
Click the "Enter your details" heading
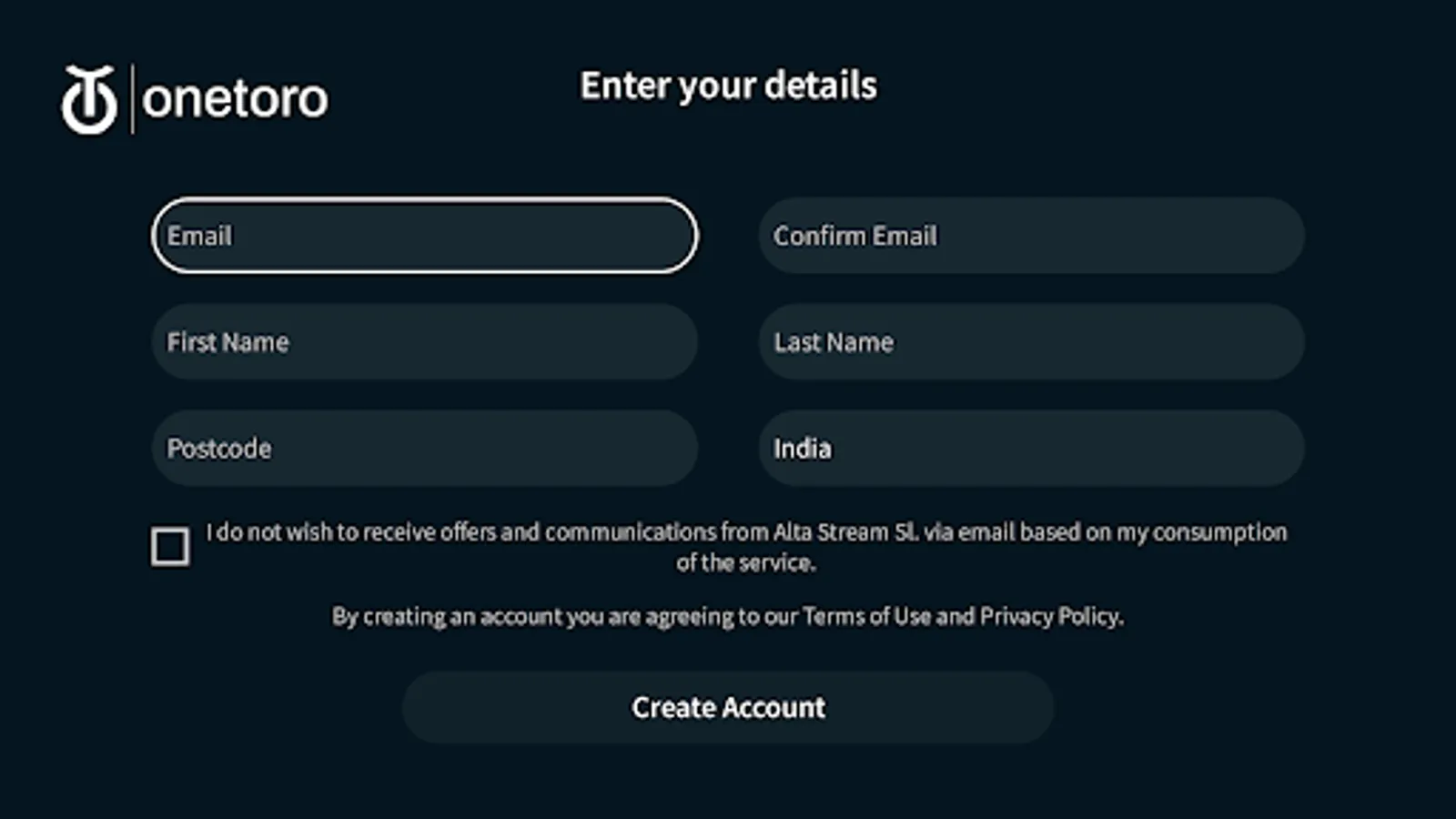[x=728, y=86]
